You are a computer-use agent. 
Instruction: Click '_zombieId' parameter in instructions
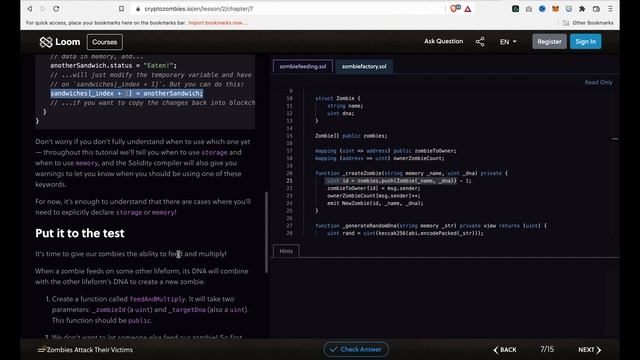(109, 310)
